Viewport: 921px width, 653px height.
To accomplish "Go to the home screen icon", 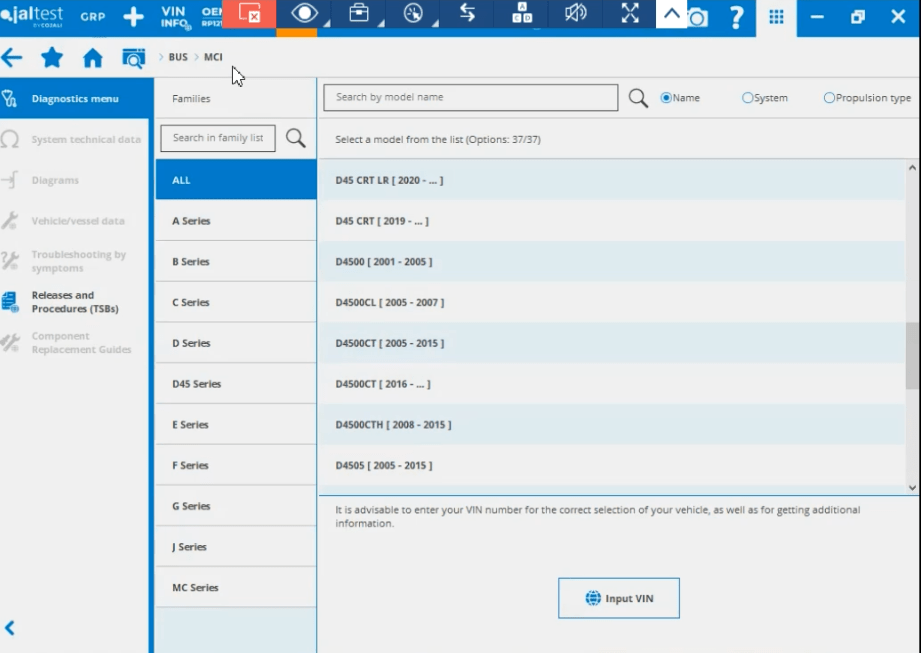I will click(x=93, y=58).
